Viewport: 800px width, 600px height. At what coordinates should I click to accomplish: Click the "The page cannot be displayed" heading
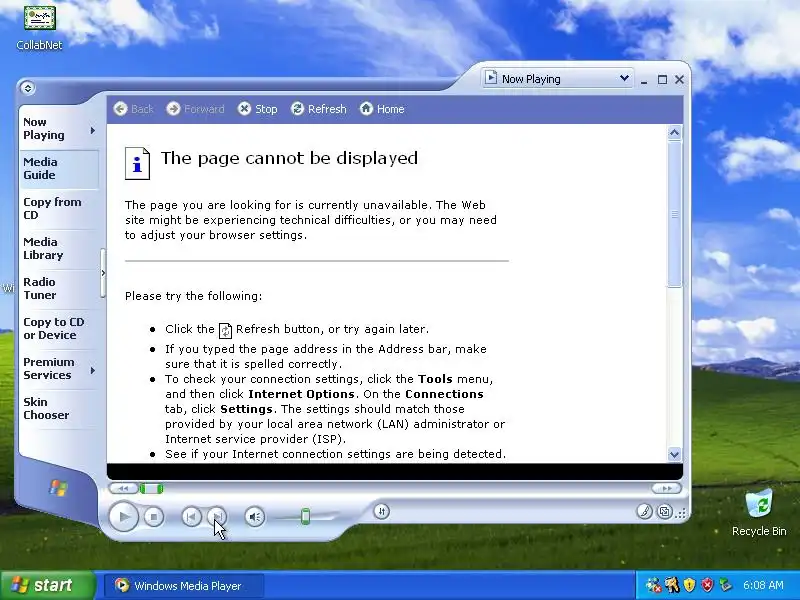click(289, 158)
